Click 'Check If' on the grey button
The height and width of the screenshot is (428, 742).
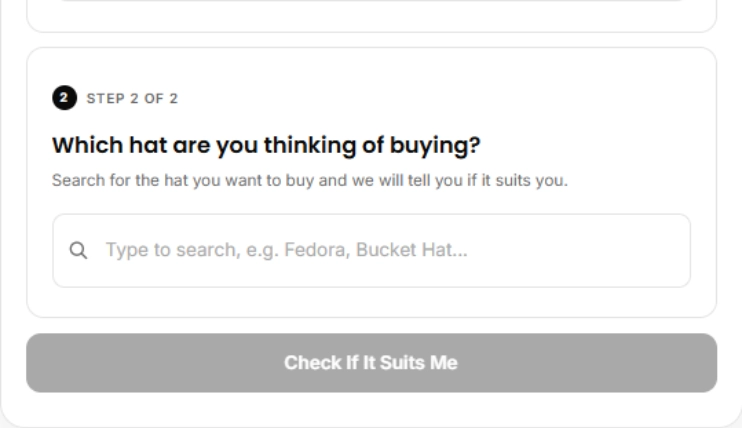click(x=317, y=363)
